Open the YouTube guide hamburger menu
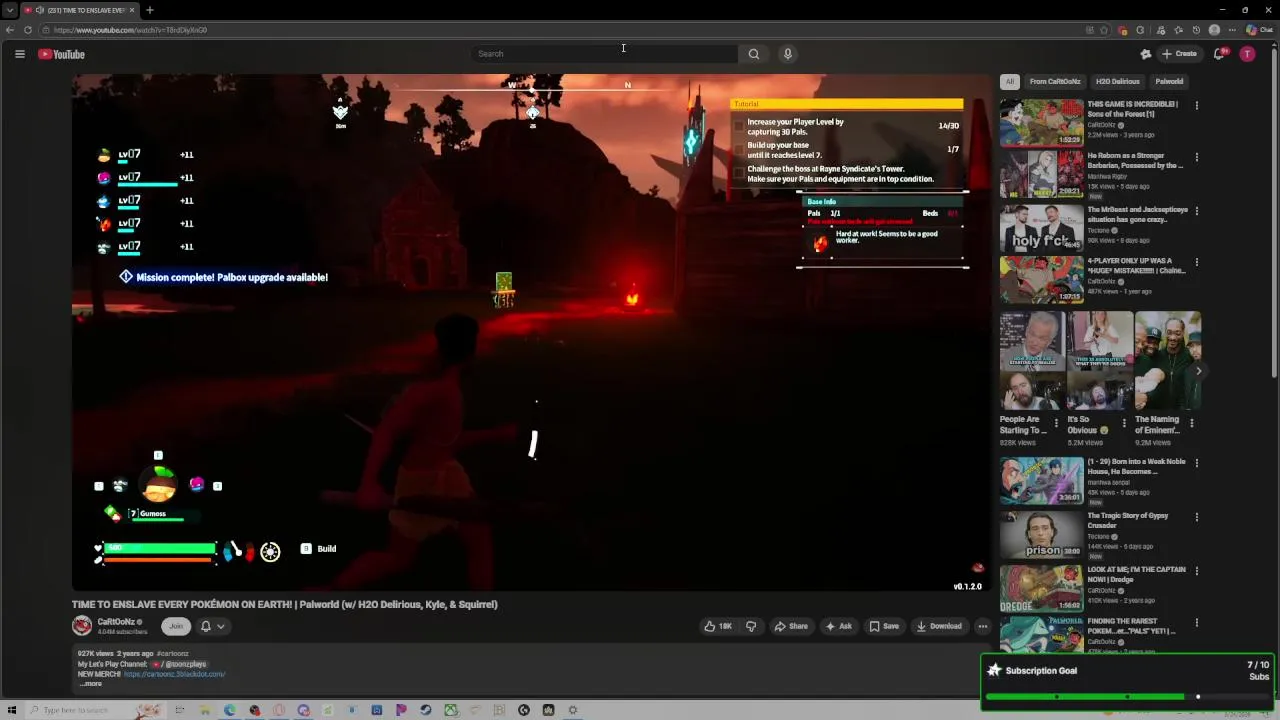 (19, 54)
